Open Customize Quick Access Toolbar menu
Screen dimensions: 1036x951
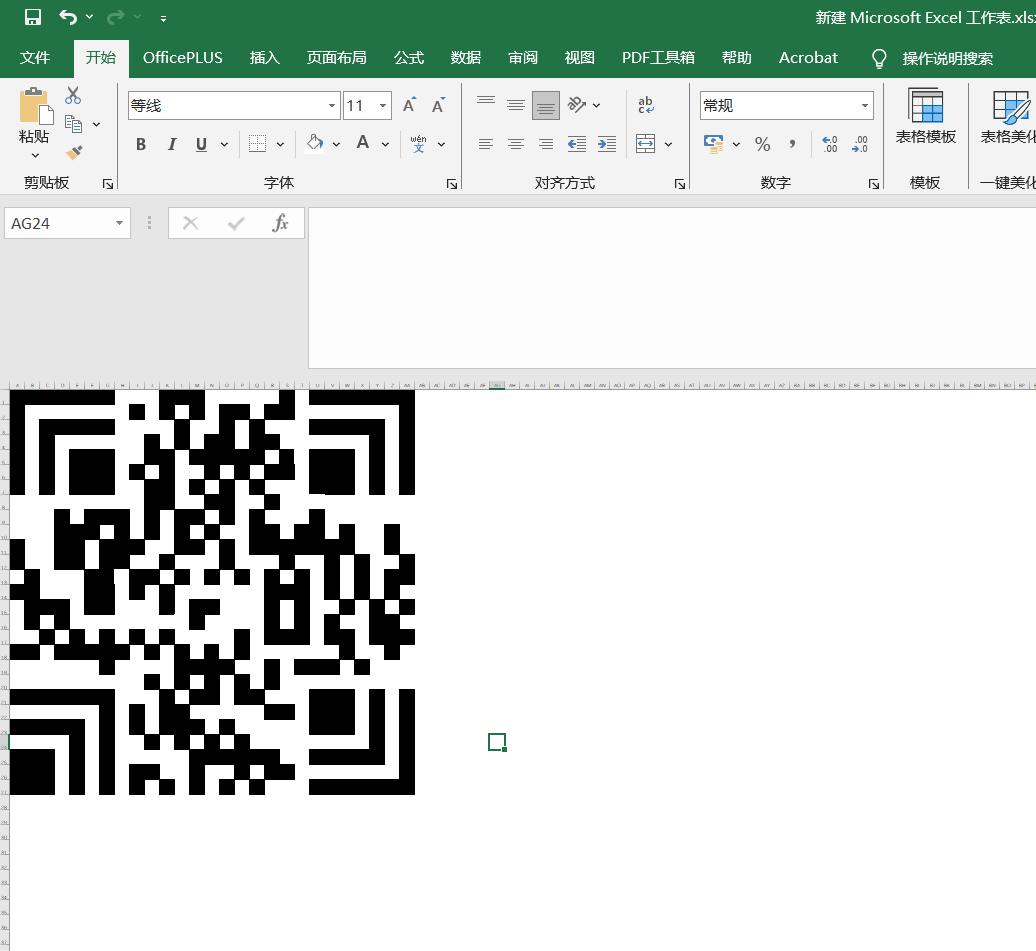point(163,19)
